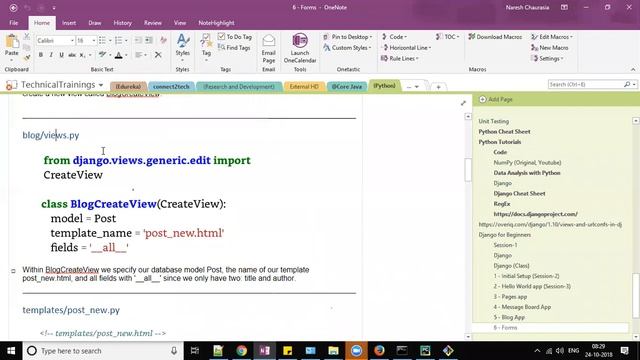
Task: Open the File menu
Action: (x=13, y=23)
